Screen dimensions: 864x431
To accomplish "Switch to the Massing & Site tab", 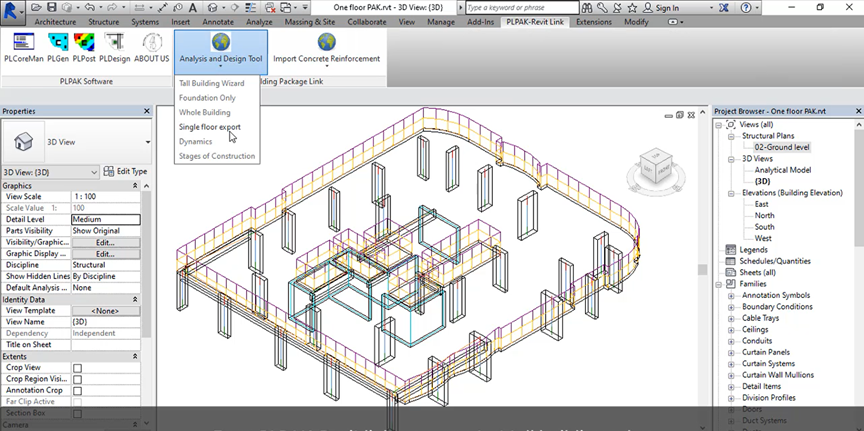I will pyautogui.click(x=310, y=22).
